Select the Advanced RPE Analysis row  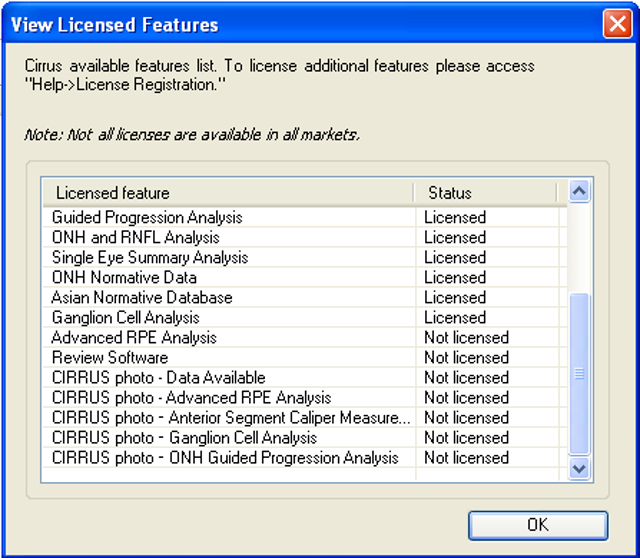pyautogui.click(x=305, y=337)
